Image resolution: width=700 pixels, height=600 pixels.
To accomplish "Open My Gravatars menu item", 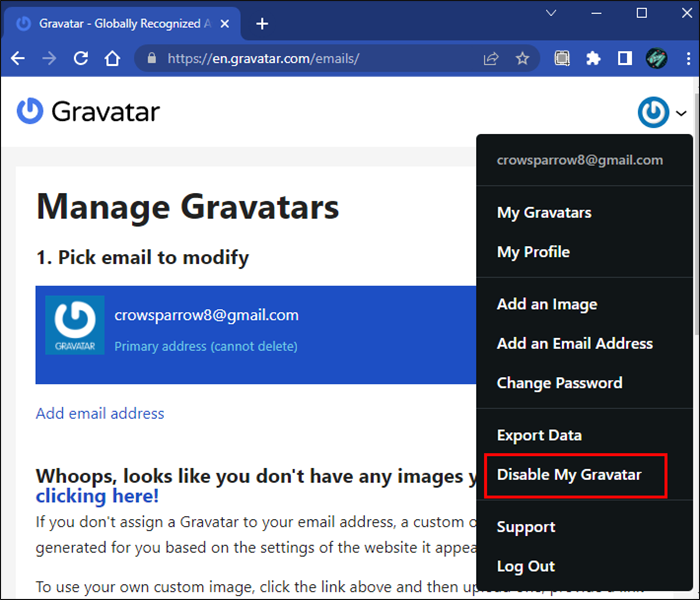I will click(544, 213).
